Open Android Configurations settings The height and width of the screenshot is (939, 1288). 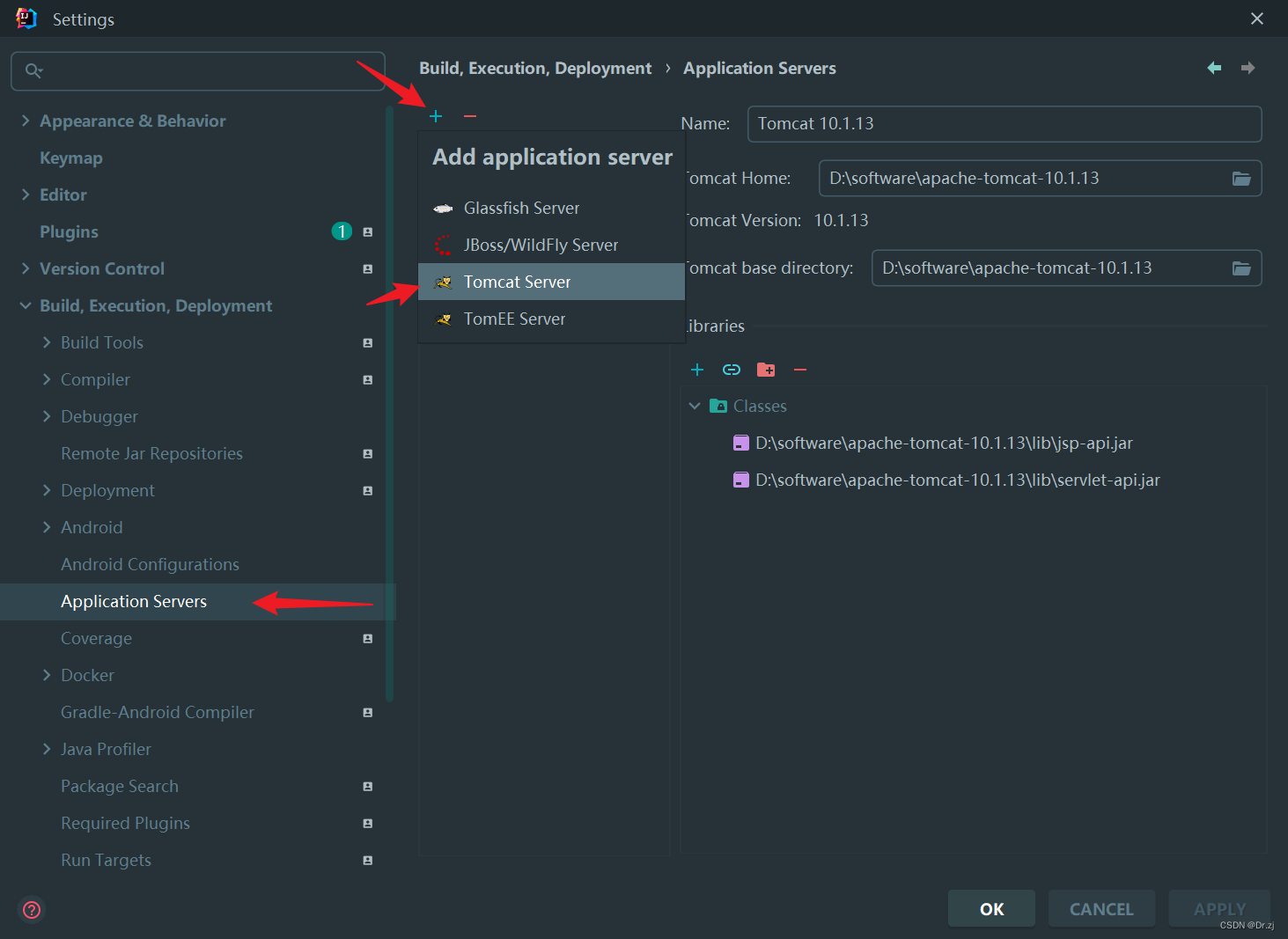coord(150,564)
